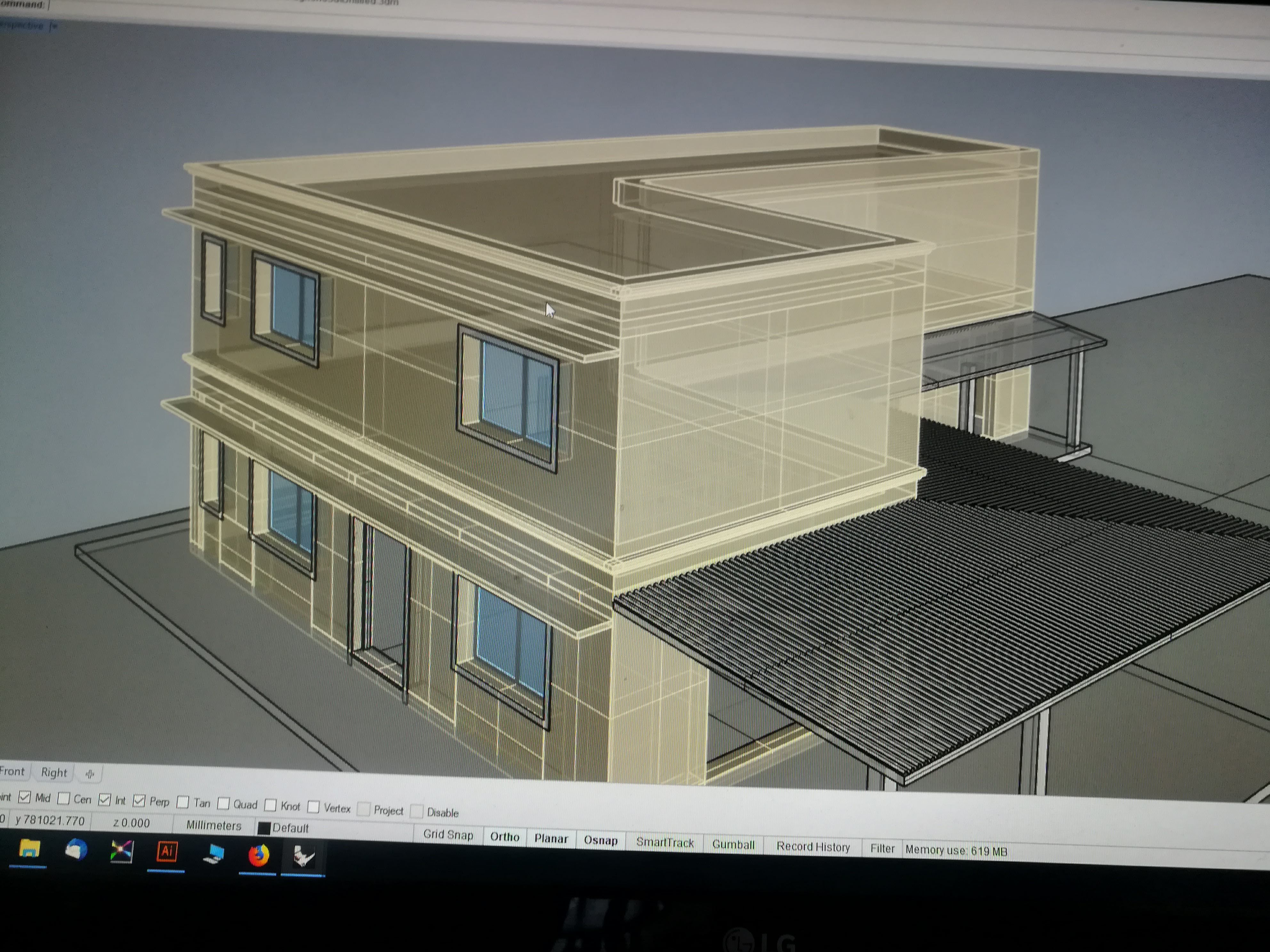Switch to Firefox in the taskbar
1270x952 pixels.
tap(258, 856)
